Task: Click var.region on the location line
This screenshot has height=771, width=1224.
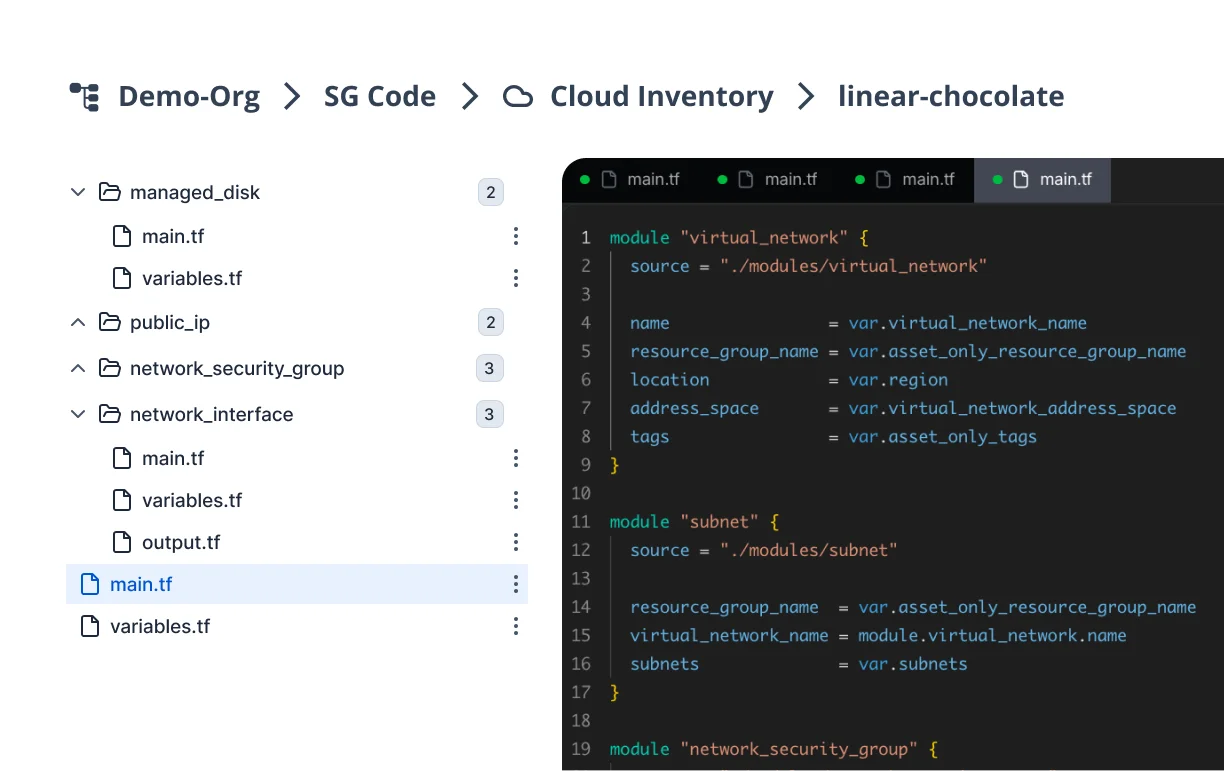Action: (898, 380)
